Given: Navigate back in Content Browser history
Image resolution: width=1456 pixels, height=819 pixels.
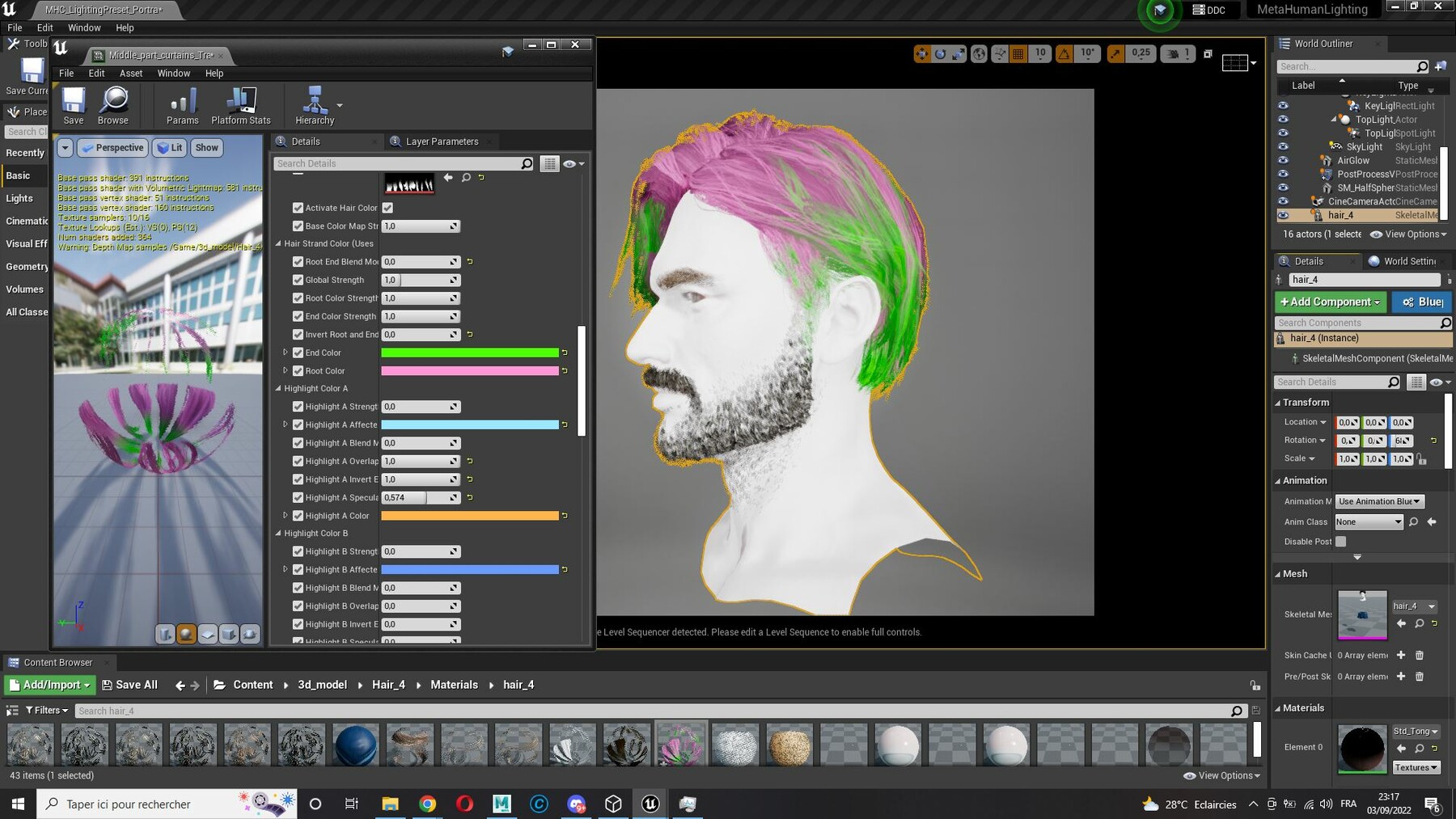Looking at the screenshot, I should click(180, 685).
